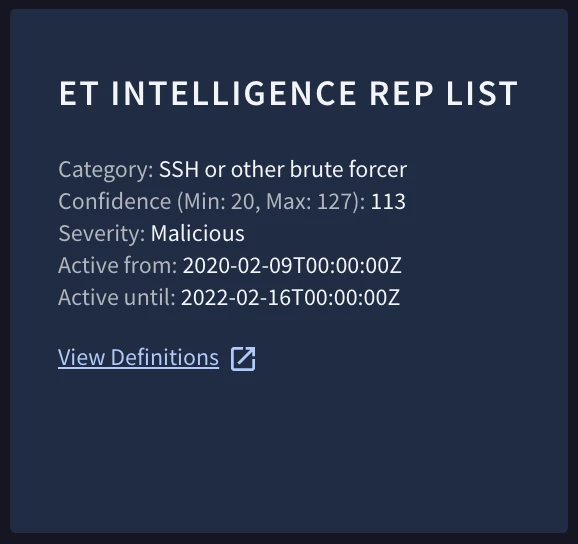
Task: Click the Confidence label text
Action: [115, 201]
